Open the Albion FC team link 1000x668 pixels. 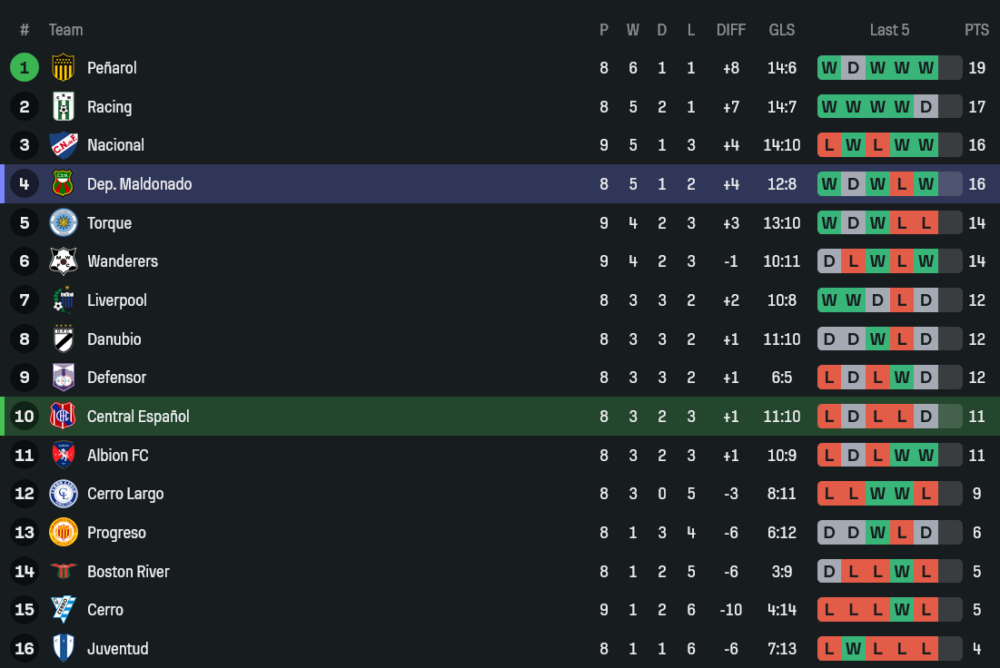[118, 455]
